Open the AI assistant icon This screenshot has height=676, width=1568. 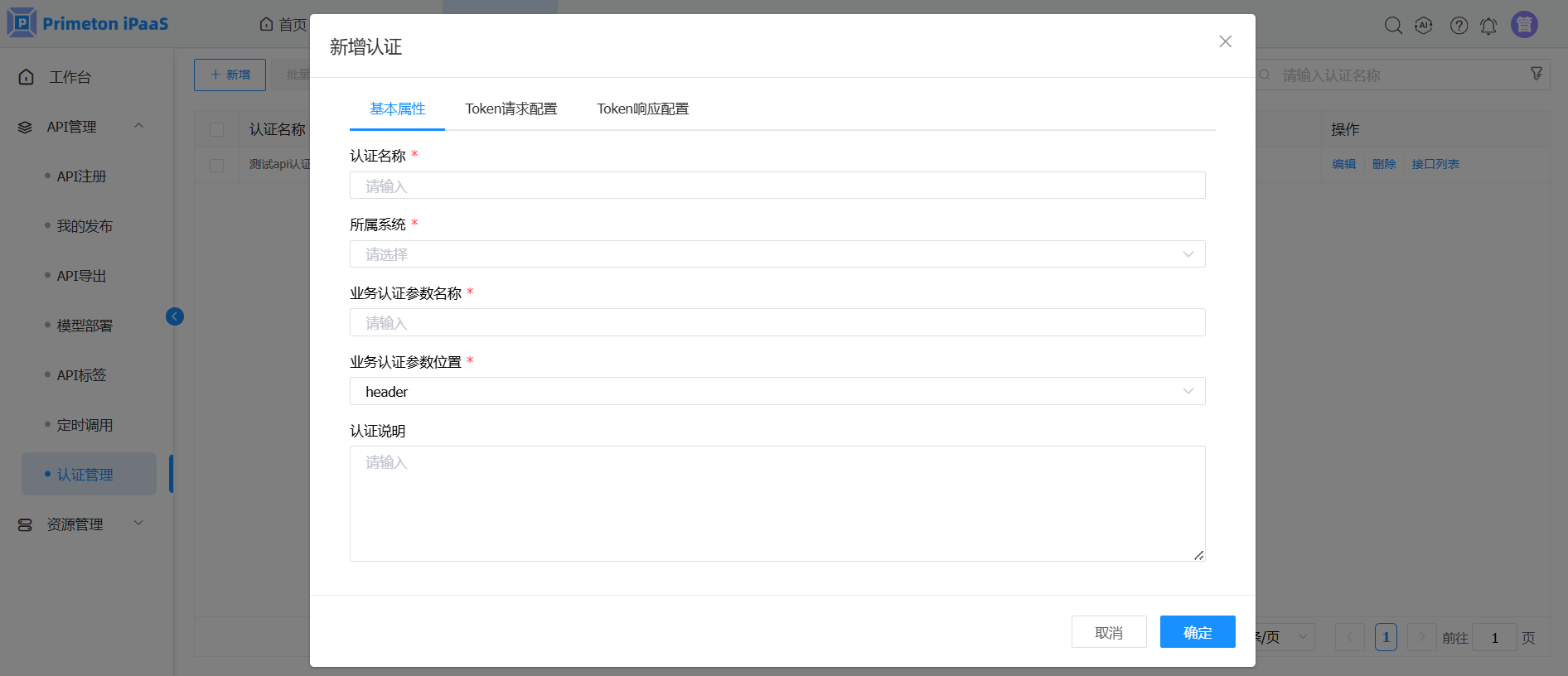1424,26
